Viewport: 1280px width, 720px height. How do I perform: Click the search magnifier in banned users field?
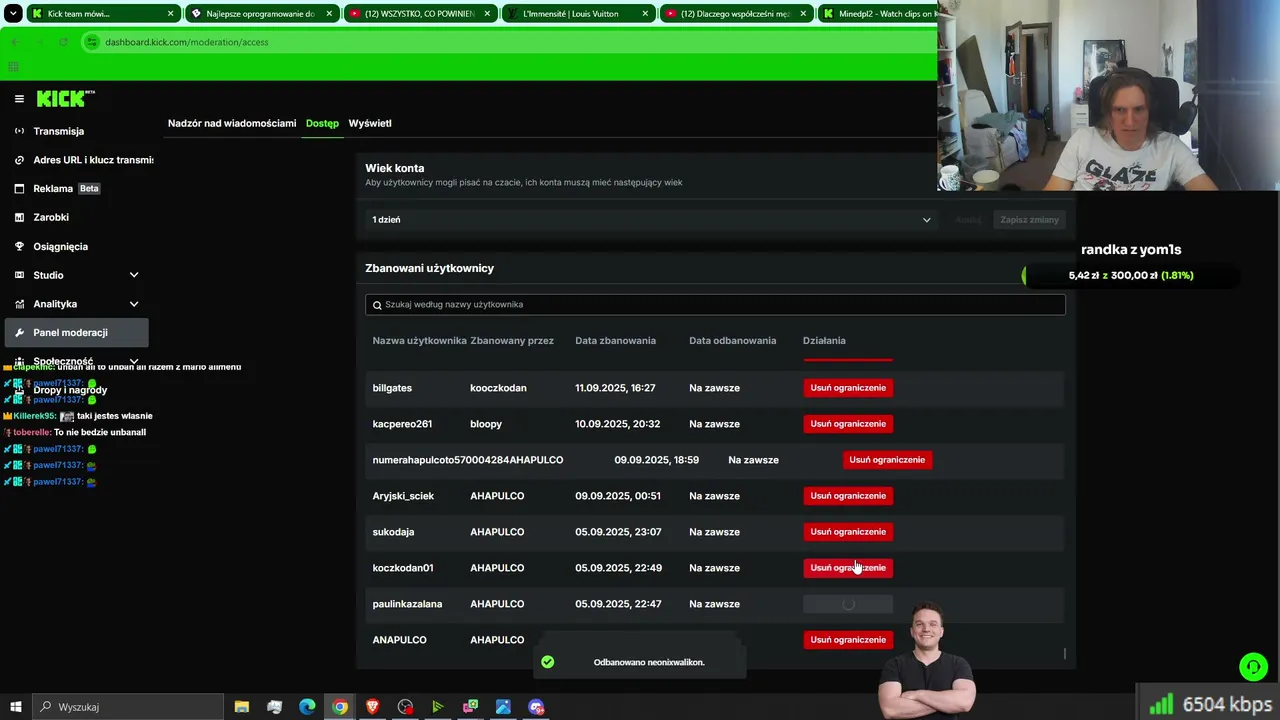pyautogui.click(x=377, y=305)
